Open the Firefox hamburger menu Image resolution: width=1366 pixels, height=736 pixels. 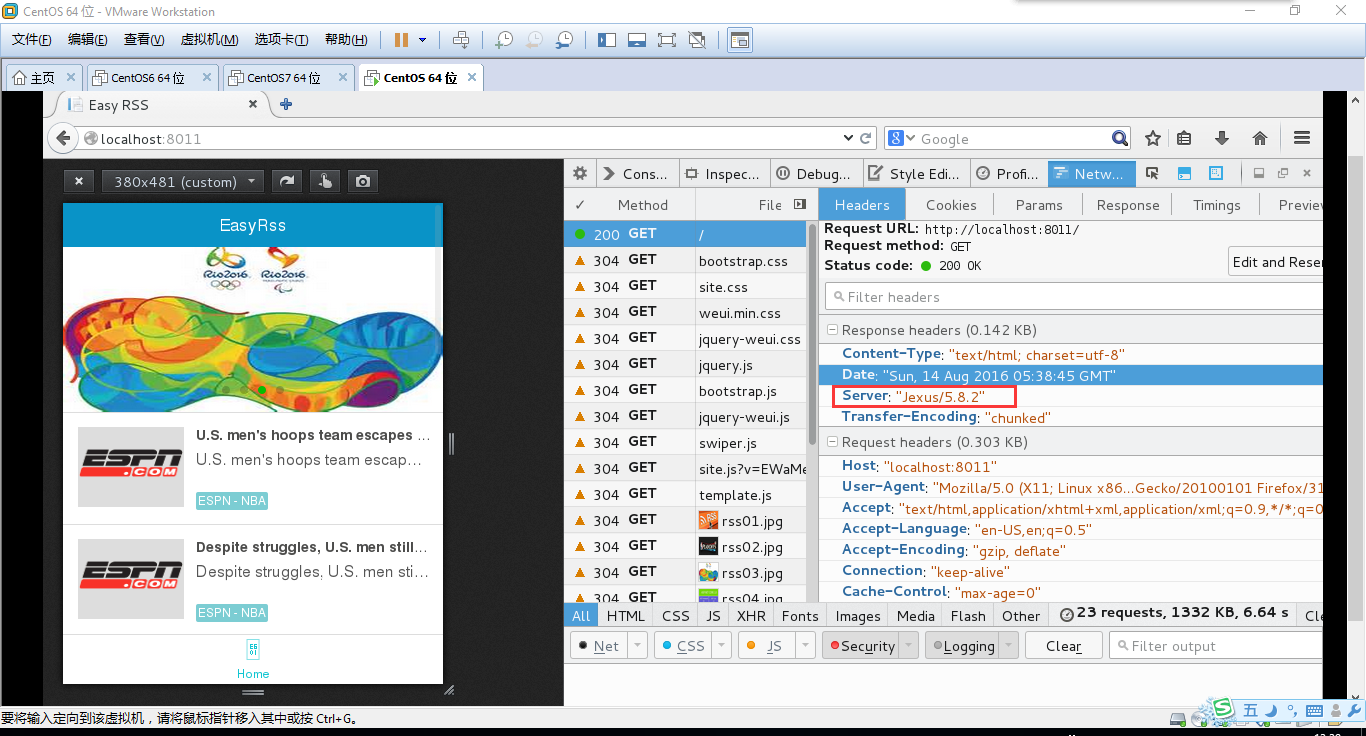pos(1301,138)
